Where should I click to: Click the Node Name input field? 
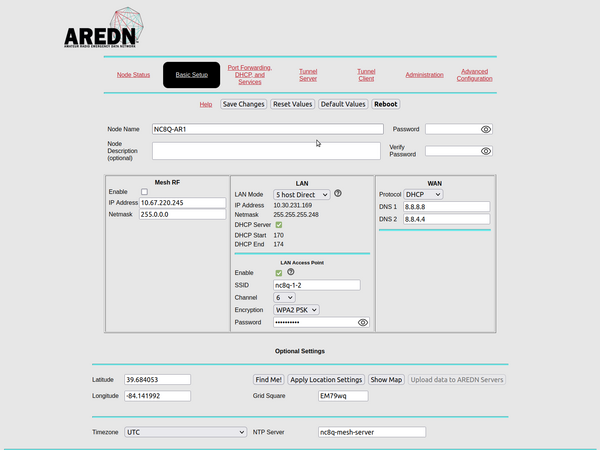point(267,129)
